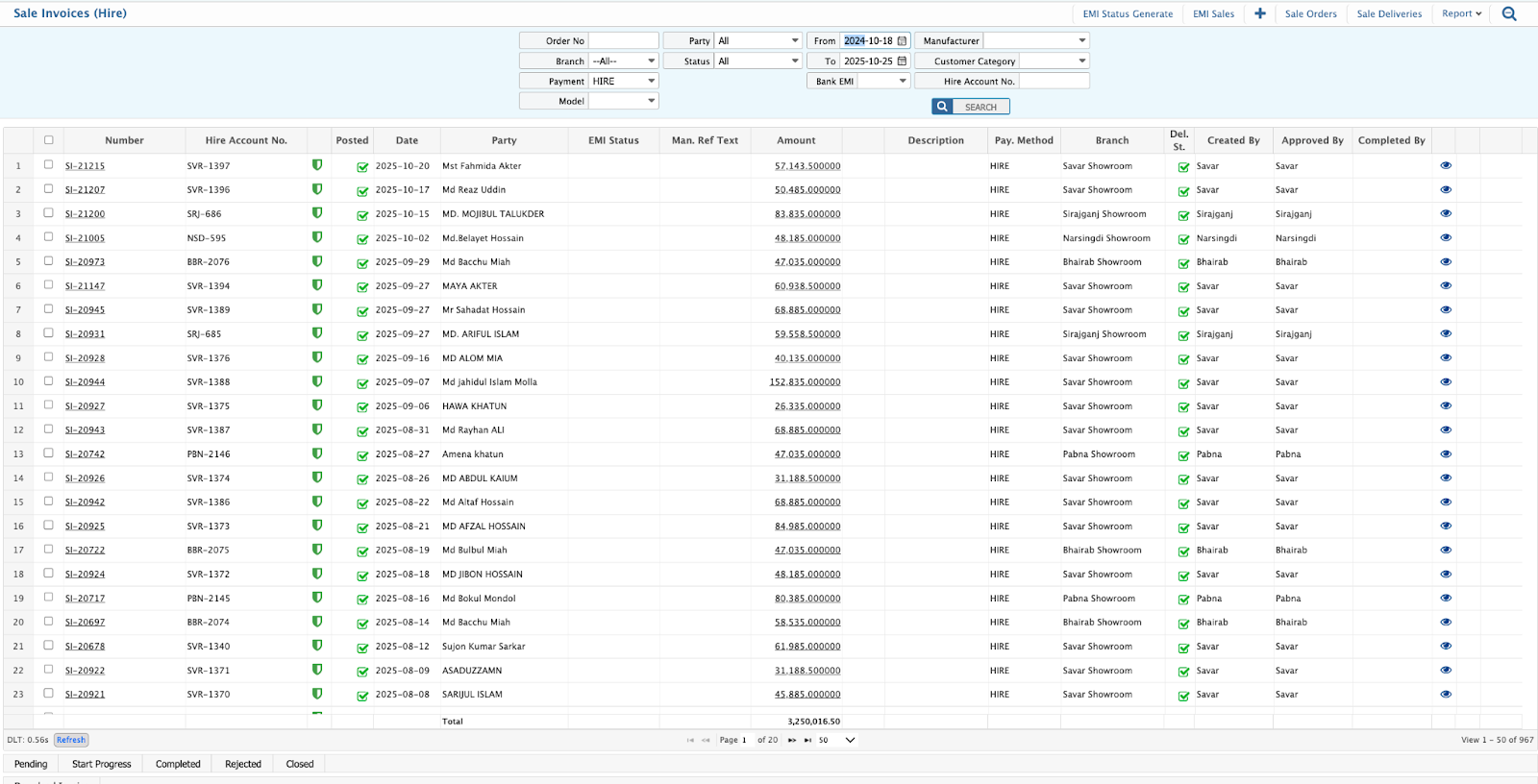Expand the Model dropdown
Viewport: 1538px width, 784px height.
pyautogui.click(x=624, y=101)
